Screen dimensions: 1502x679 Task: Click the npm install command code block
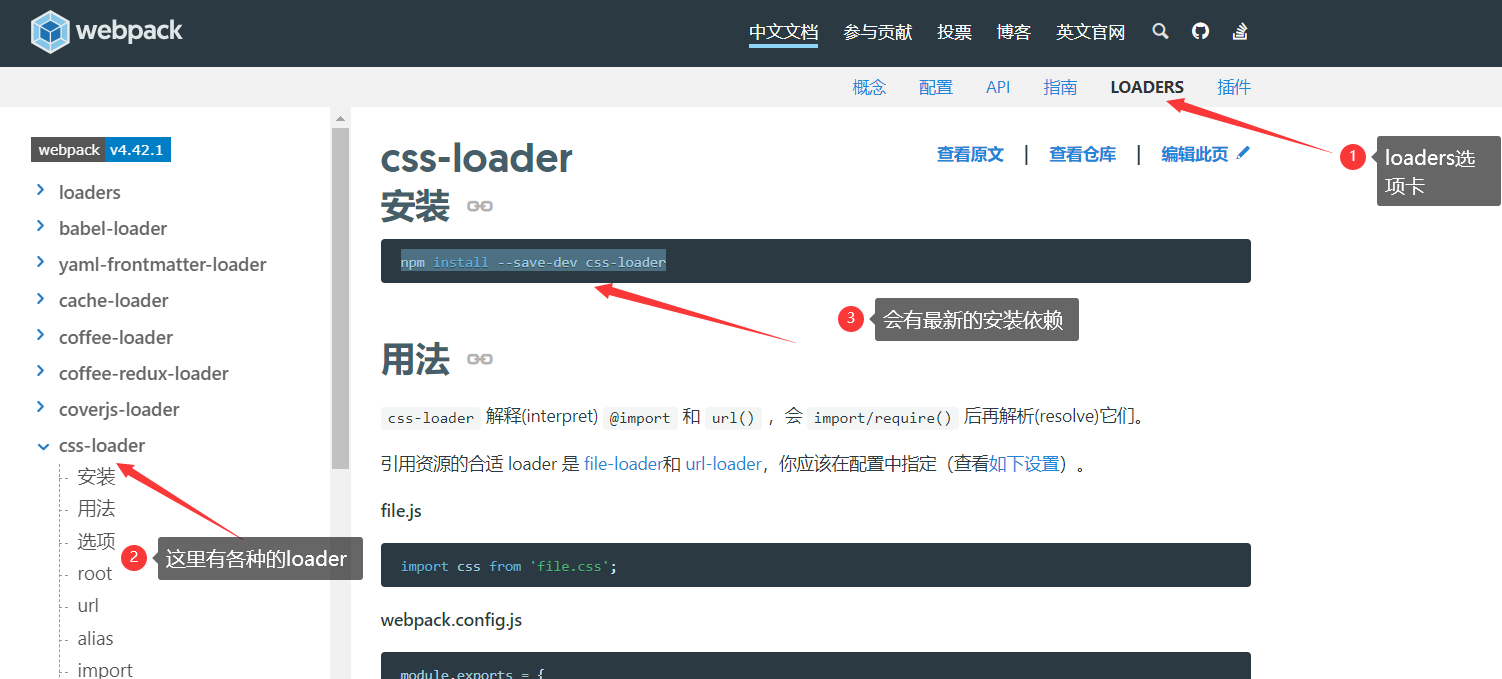point(816,261)
